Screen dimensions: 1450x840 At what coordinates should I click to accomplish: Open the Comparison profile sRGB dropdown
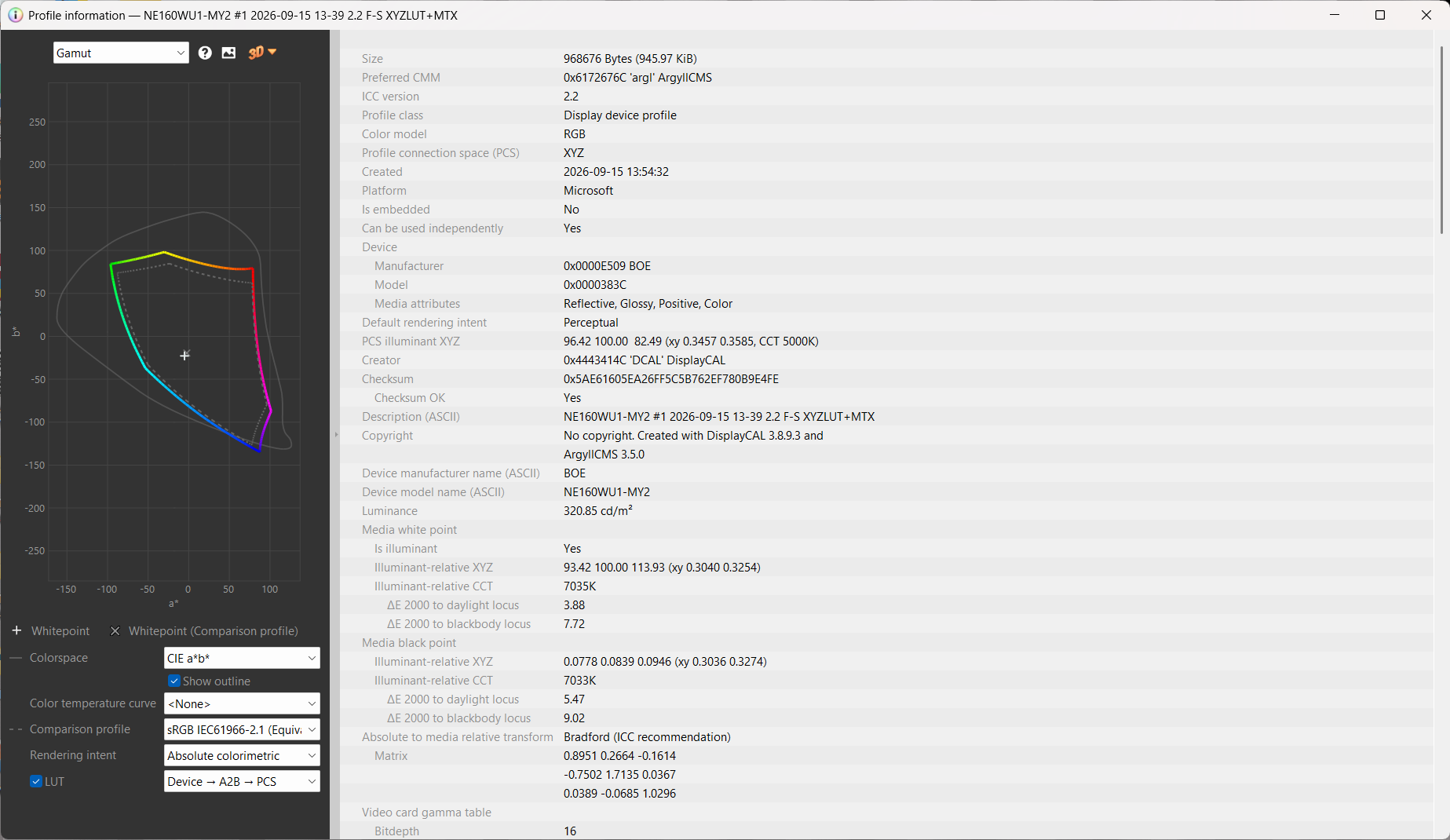click(x=242, y=729)
